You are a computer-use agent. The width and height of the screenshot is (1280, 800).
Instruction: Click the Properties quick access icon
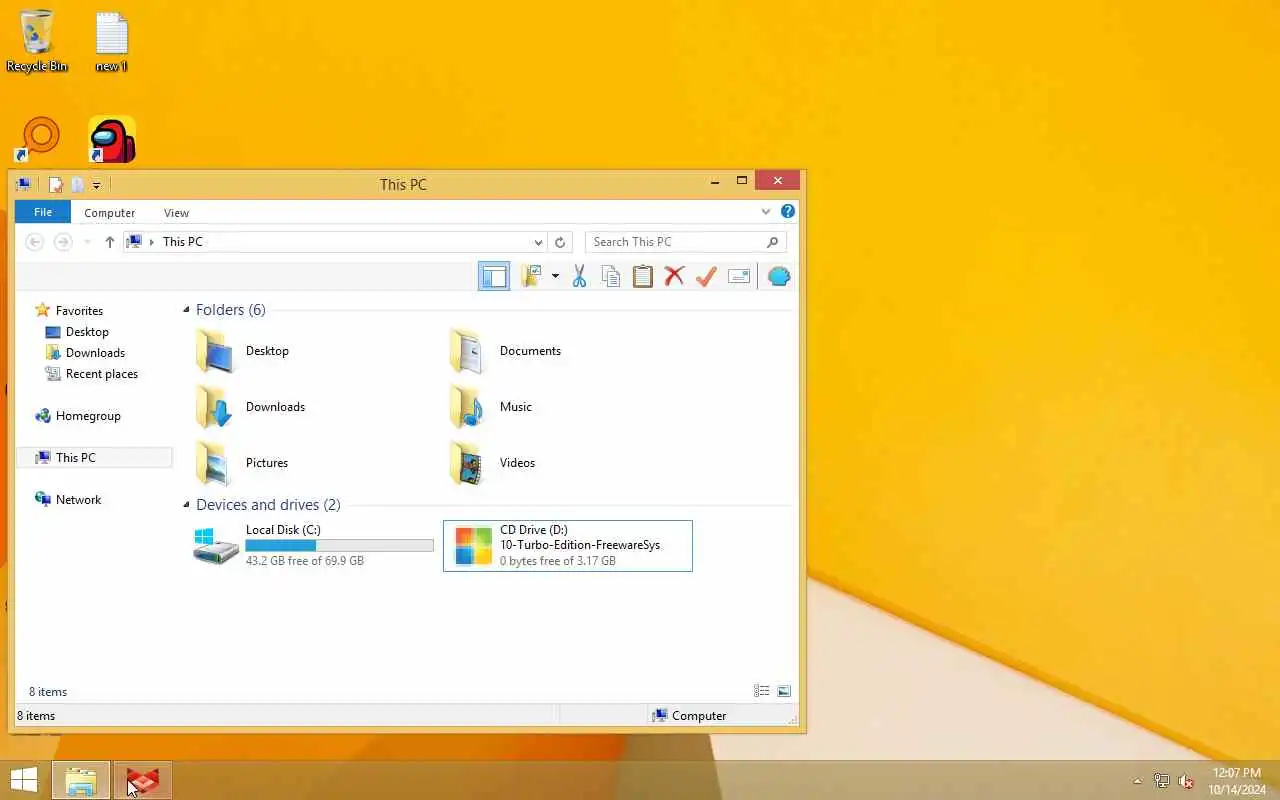(x=56, y=184)
